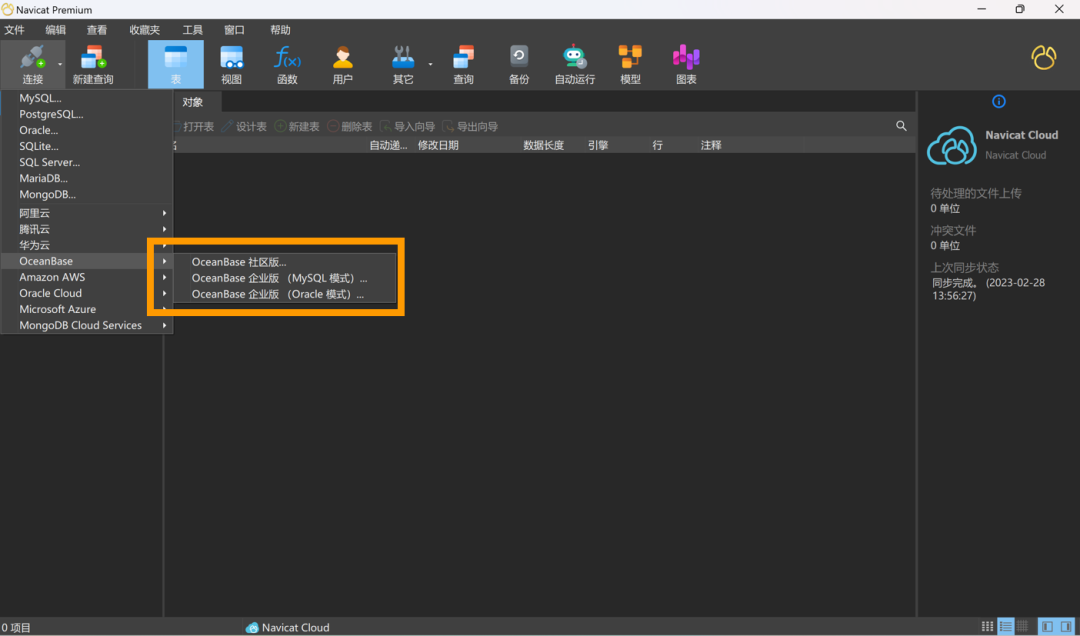Select the OceanBase menu item
Screen dimensions: 1080x636
click(x=87, y=261)
